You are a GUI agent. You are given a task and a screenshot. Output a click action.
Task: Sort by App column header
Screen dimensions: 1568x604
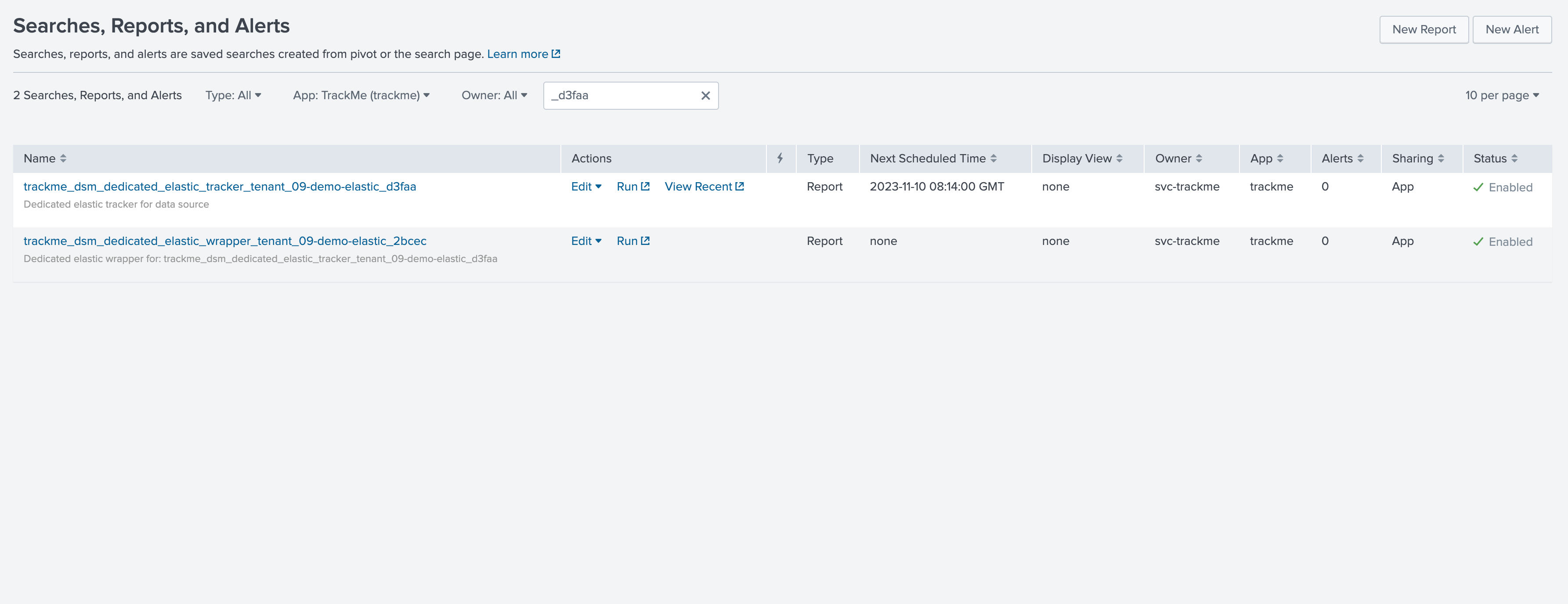[1267, 159]
